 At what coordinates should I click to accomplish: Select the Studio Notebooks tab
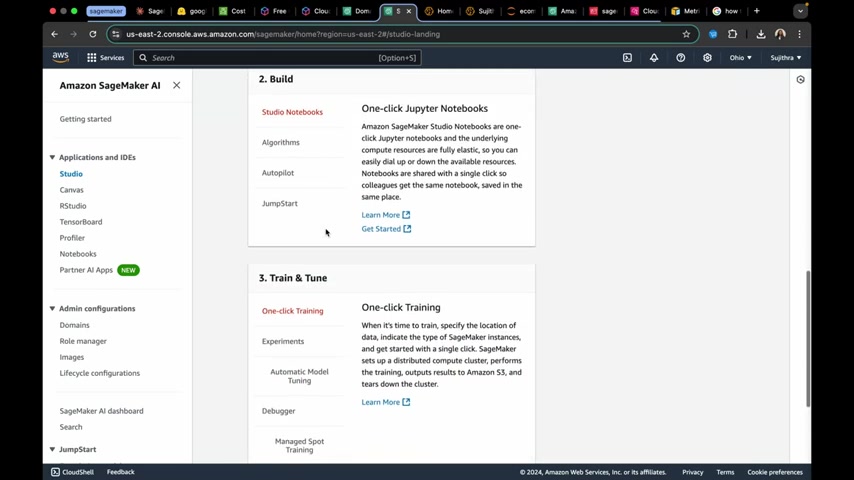[x=292, y=112]
